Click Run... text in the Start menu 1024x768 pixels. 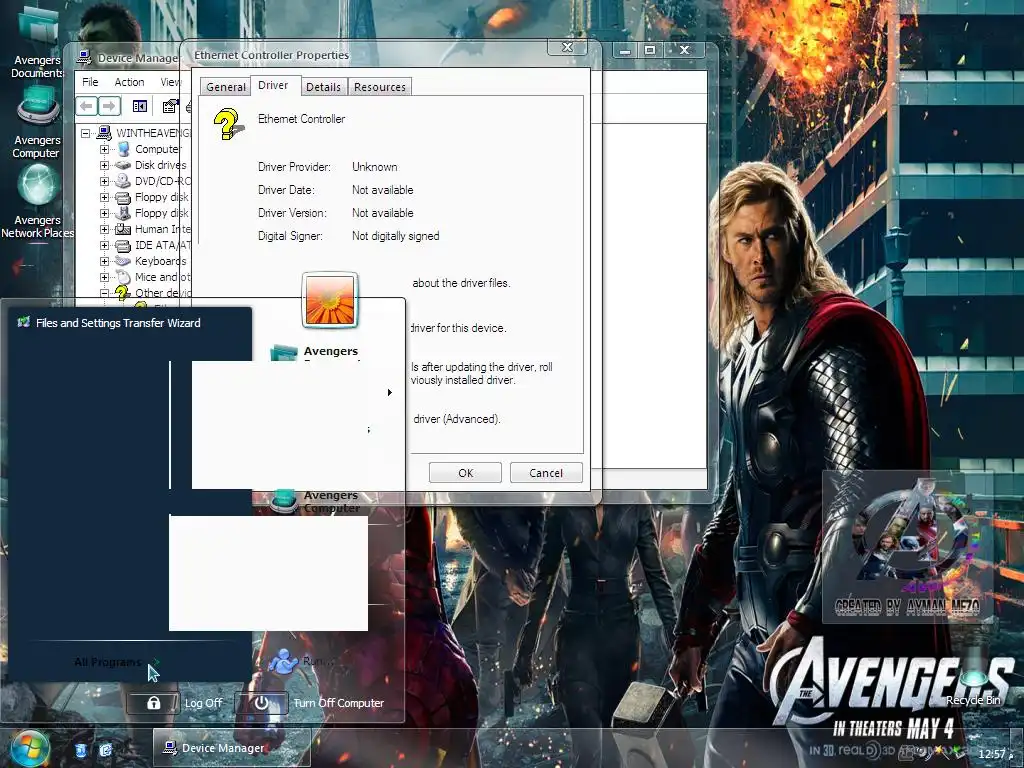point(318,662)
